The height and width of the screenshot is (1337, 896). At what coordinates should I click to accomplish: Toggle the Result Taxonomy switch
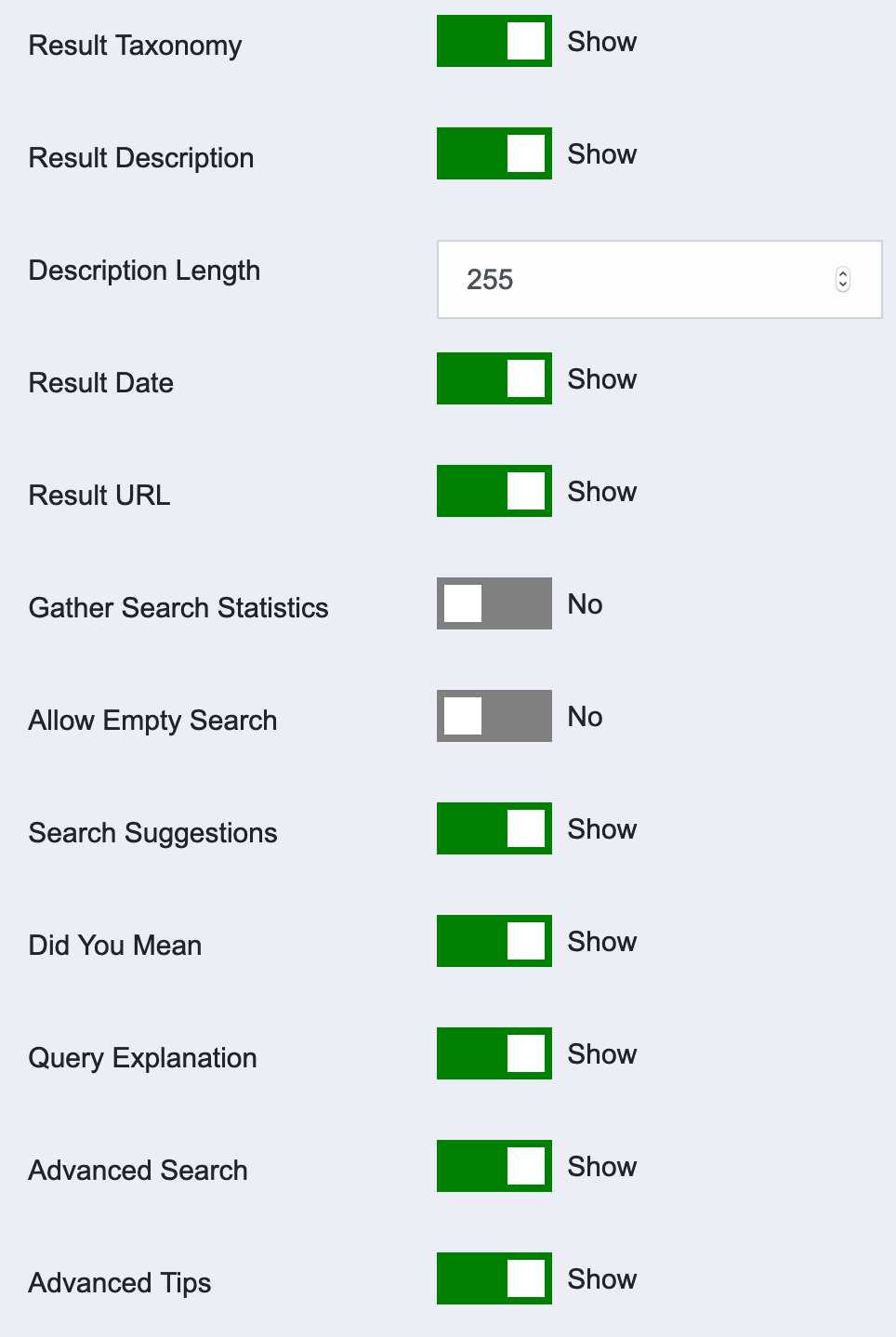(494, 41)
